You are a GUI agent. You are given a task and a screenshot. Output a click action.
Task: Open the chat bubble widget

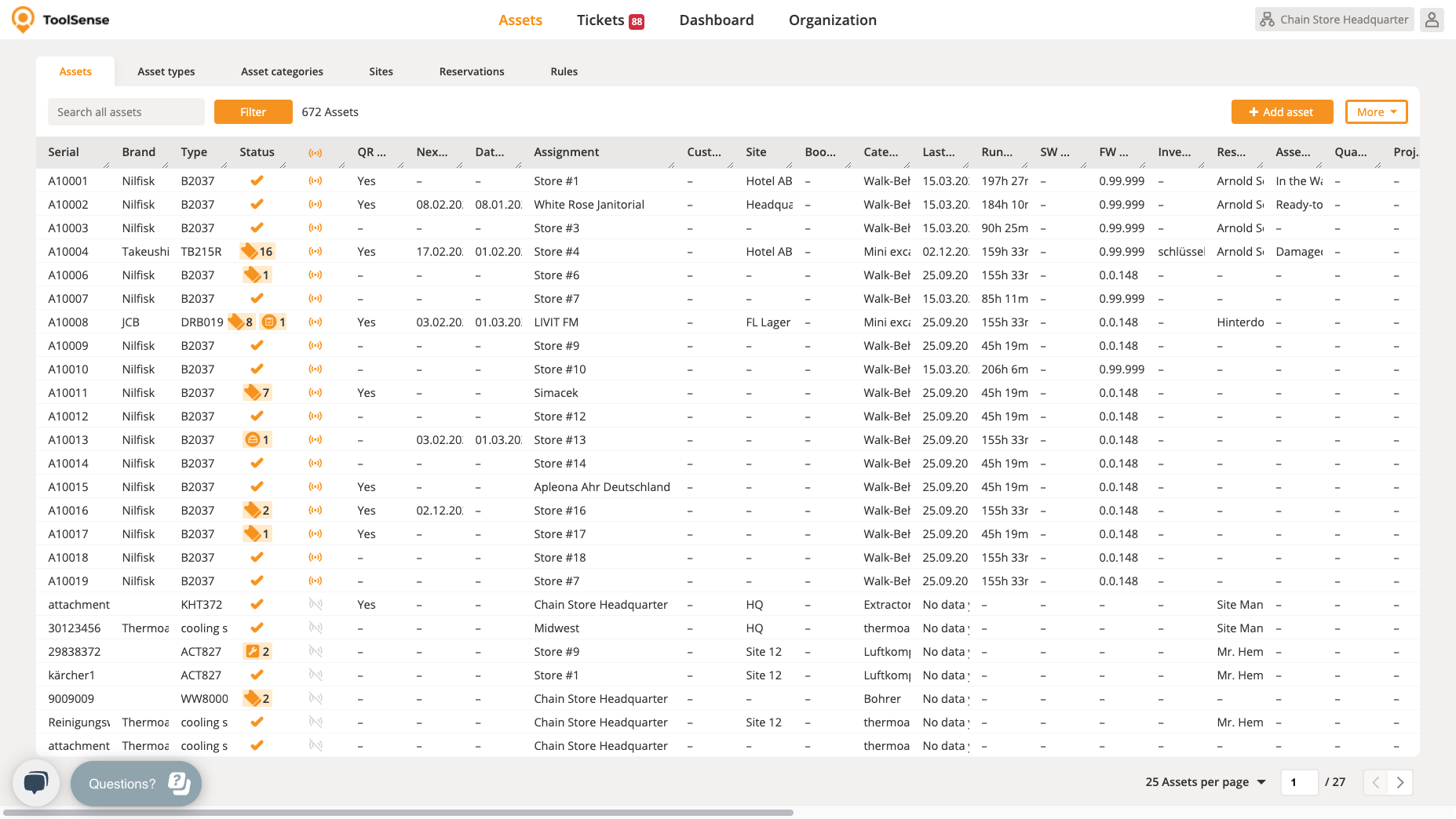(x=36, y=782)
